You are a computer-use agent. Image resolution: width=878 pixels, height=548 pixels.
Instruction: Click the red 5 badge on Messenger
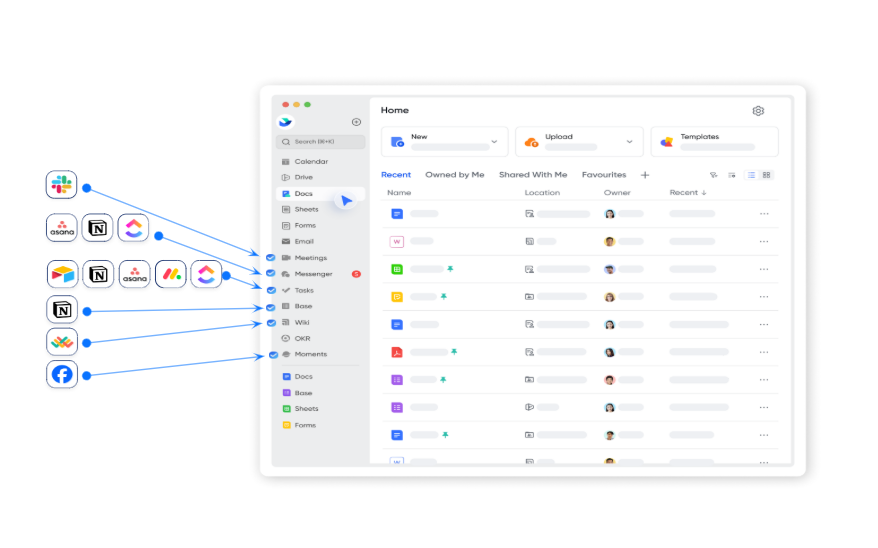356,274
